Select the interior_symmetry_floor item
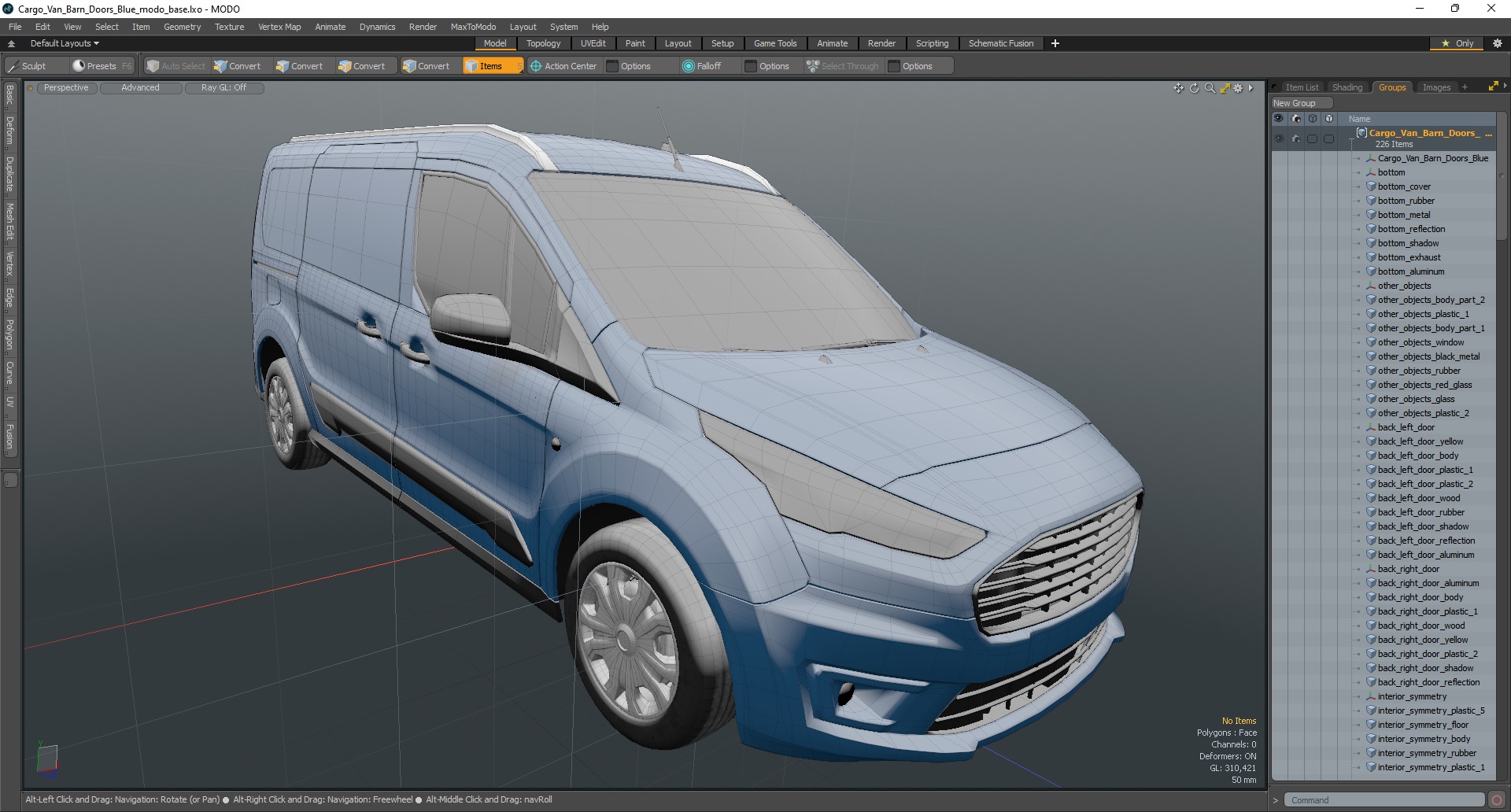Image resolution: width=1511 pixels, height=812 pixels. tap(1423, 725)
